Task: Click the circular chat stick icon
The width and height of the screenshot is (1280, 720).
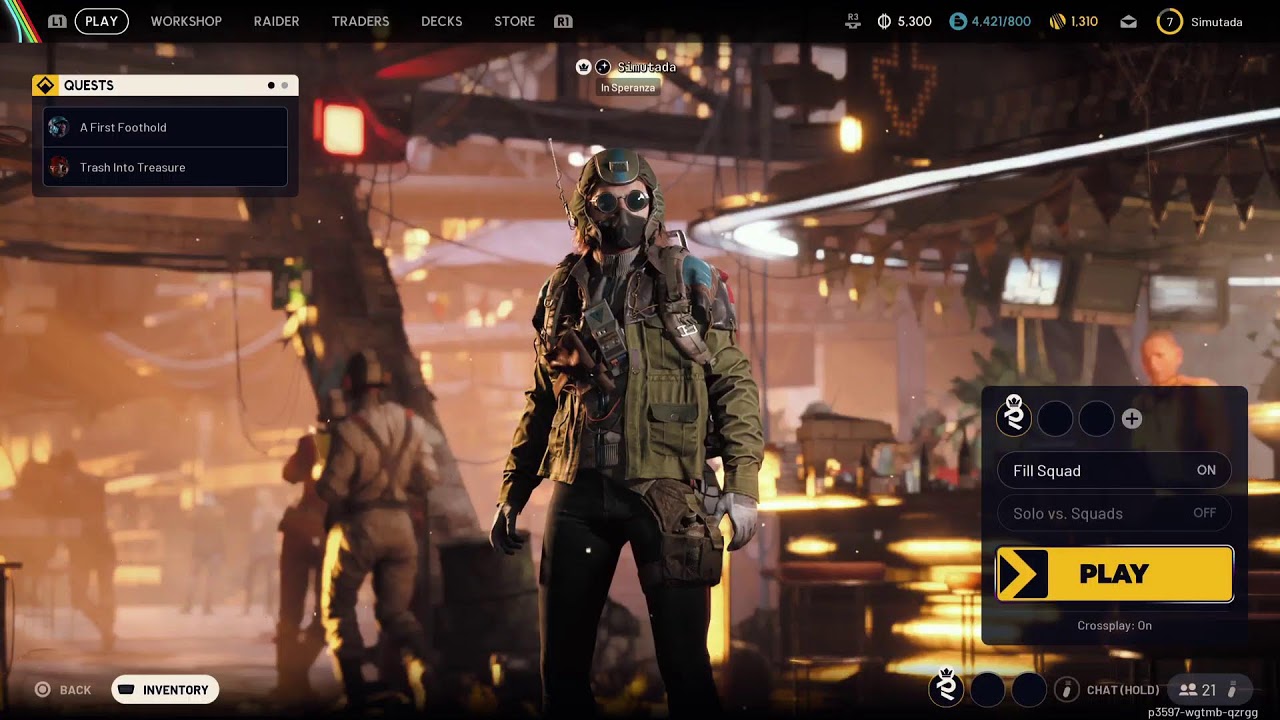Action: click(1067, 689)
